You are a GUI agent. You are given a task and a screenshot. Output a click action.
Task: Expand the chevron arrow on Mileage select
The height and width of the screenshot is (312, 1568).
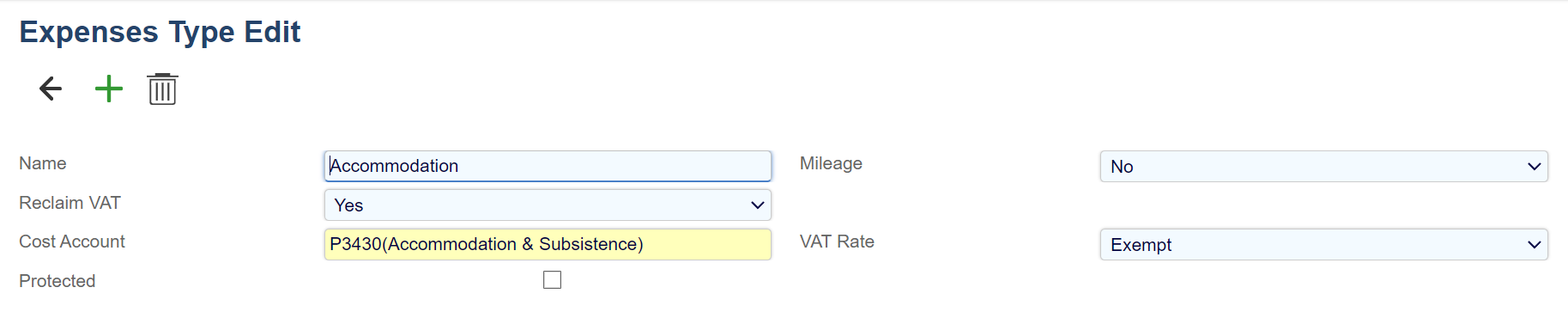[x=1535, y=167]
